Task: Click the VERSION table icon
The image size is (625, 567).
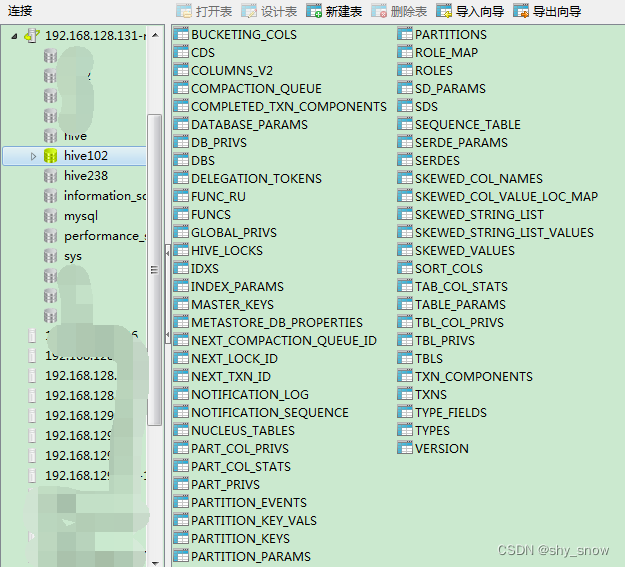Action: (x=405, y=448)
